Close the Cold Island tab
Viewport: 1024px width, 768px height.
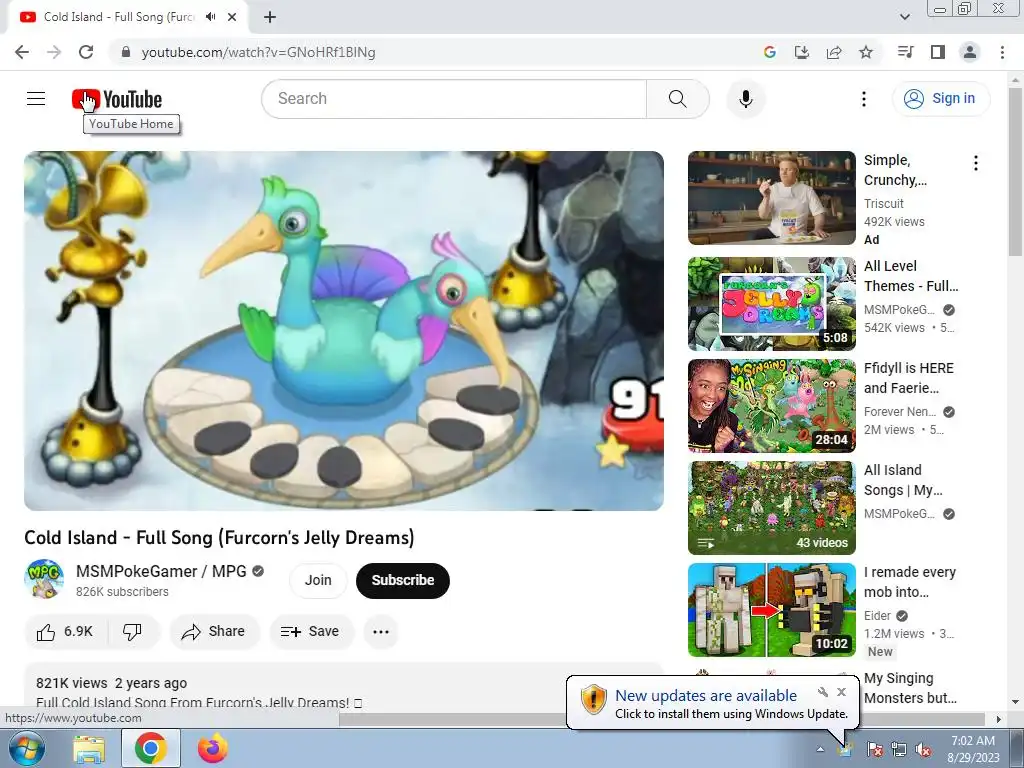[x=232, y=17]
